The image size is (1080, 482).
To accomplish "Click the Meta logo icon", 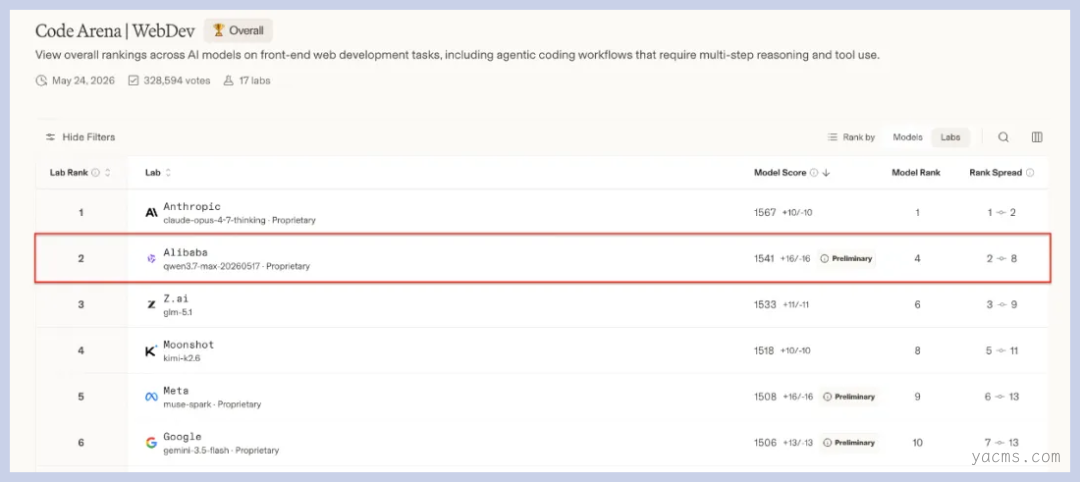I will click(x=152, y=397).
